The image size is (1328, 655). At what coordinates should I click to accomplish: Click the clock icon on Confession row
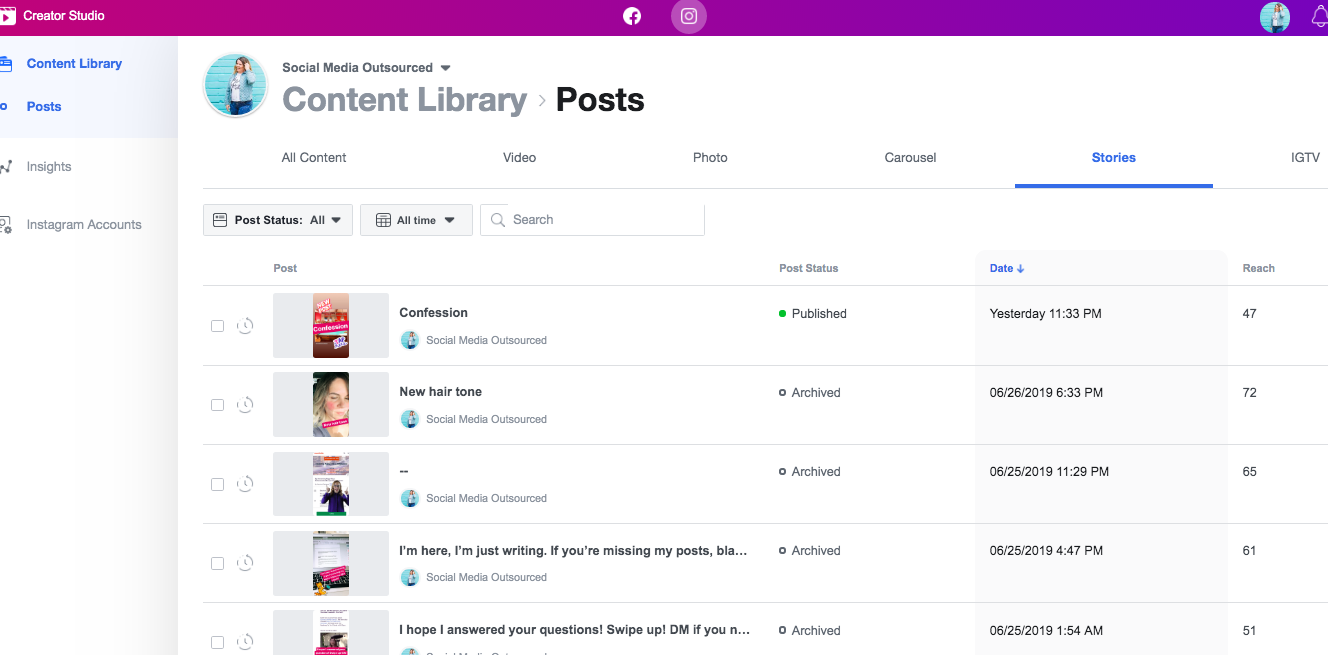[x=245, y=325]
